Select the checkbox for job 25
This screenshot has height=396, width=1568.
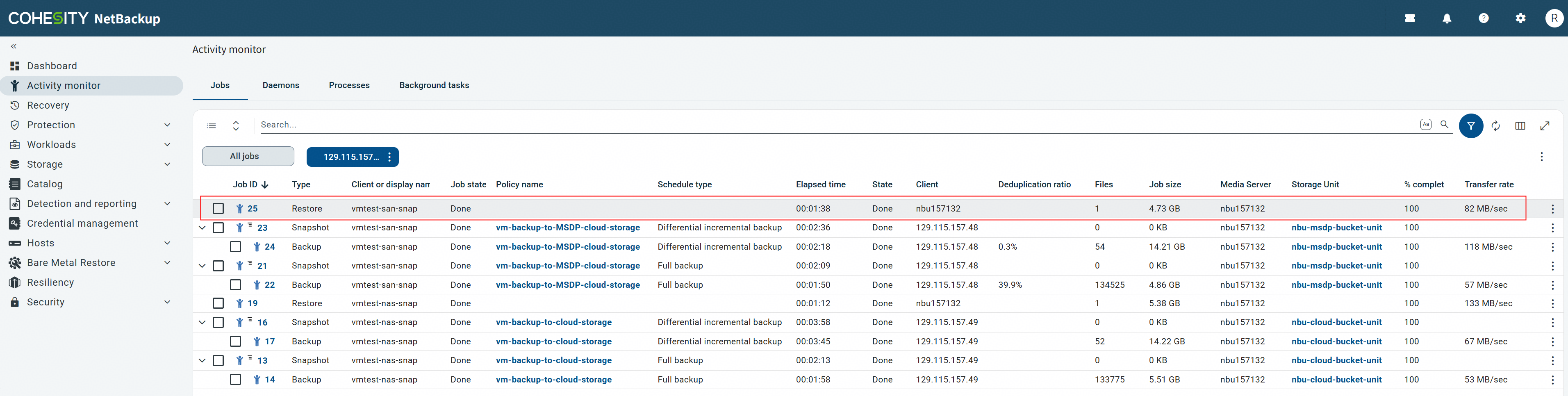(x=218, y=209)
